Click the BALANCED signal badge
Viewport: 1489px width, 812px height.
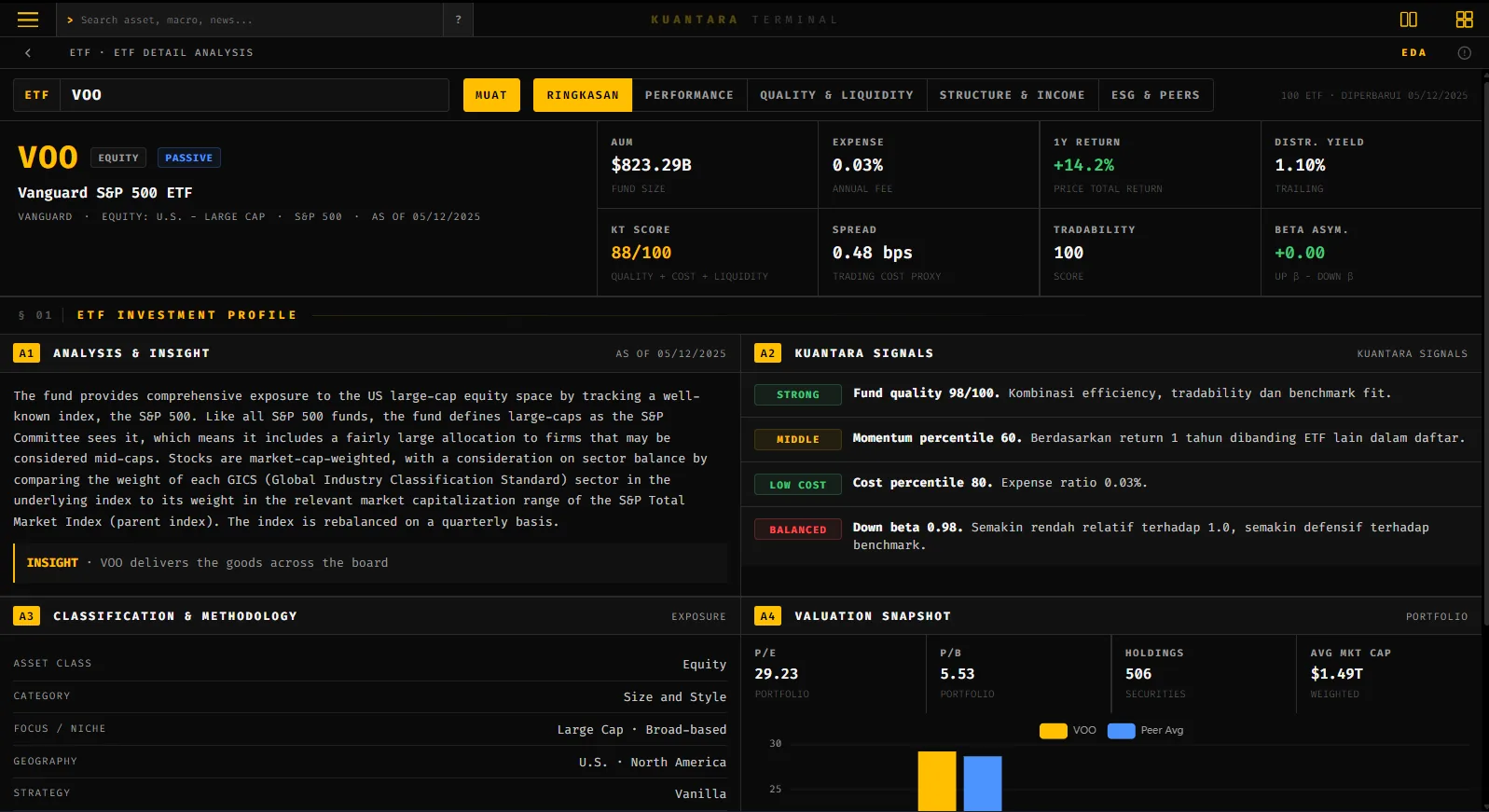798,530
